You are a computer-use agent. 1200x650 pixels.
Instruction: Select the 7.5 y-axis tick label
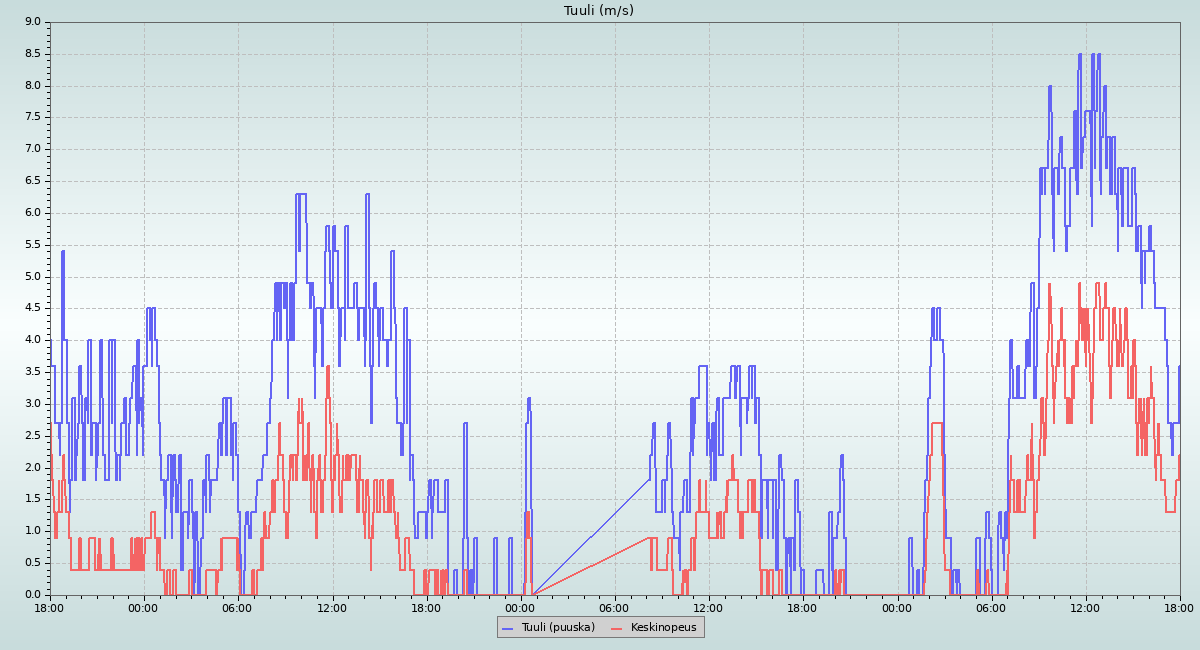point(33,117)
